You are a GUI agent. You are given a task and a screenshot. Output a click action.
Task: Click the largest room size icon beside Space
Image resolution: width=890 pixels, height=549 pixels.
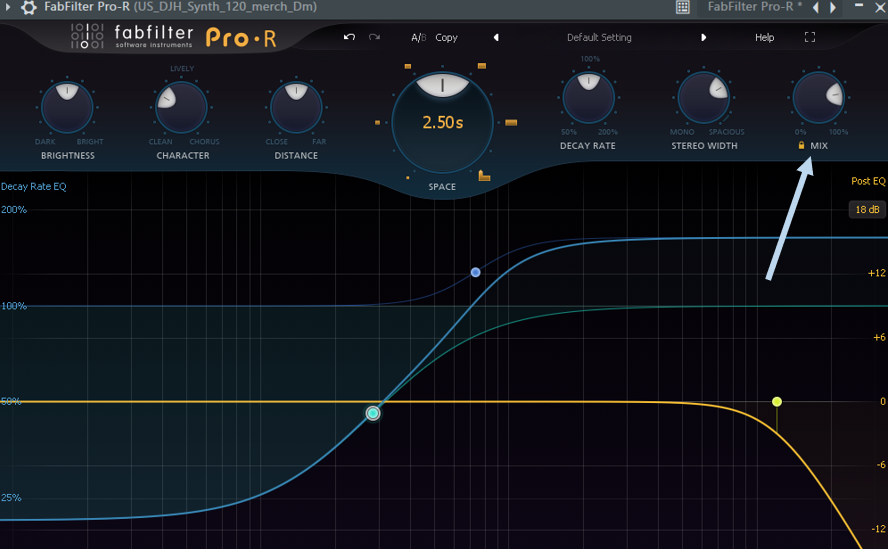[x=485, y=176]
